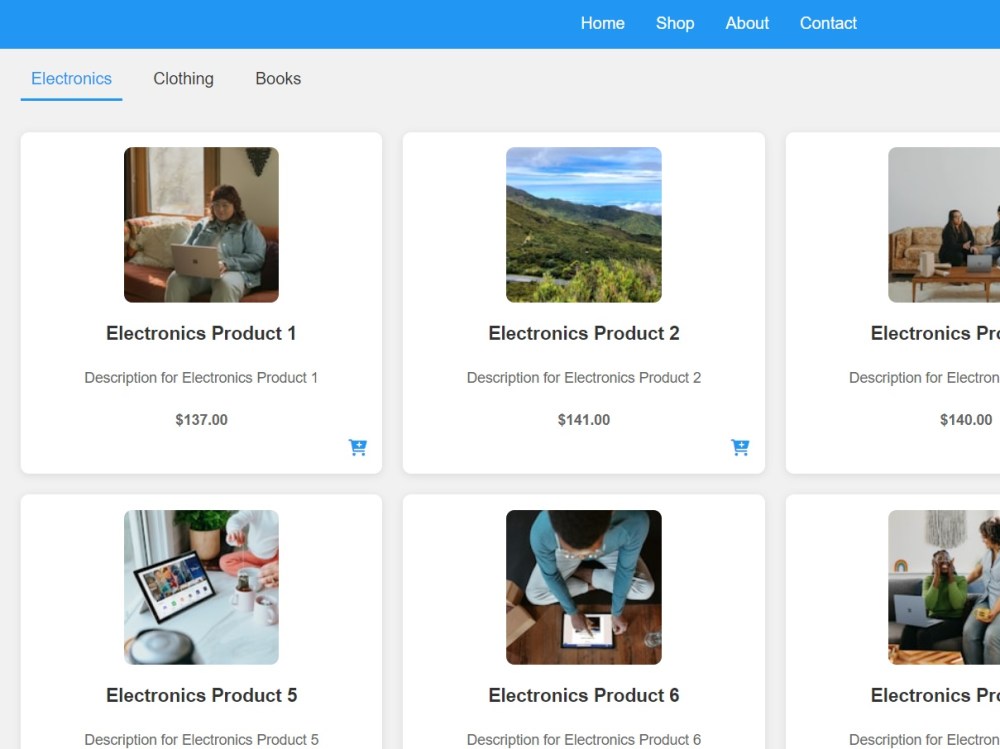1000x749 pixels.
Task: Go to the Shop page
Action: pyautogui.click(x=675, y=24)
